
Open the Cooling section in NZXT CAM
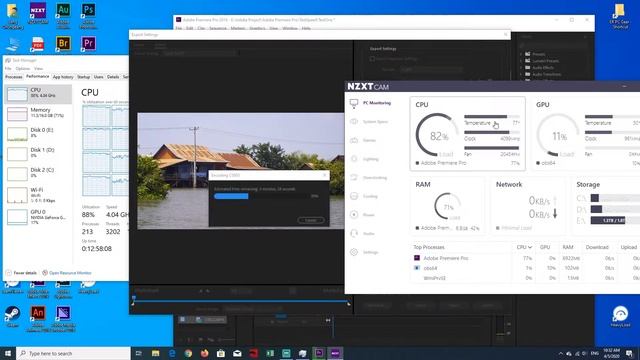(364, 196)
